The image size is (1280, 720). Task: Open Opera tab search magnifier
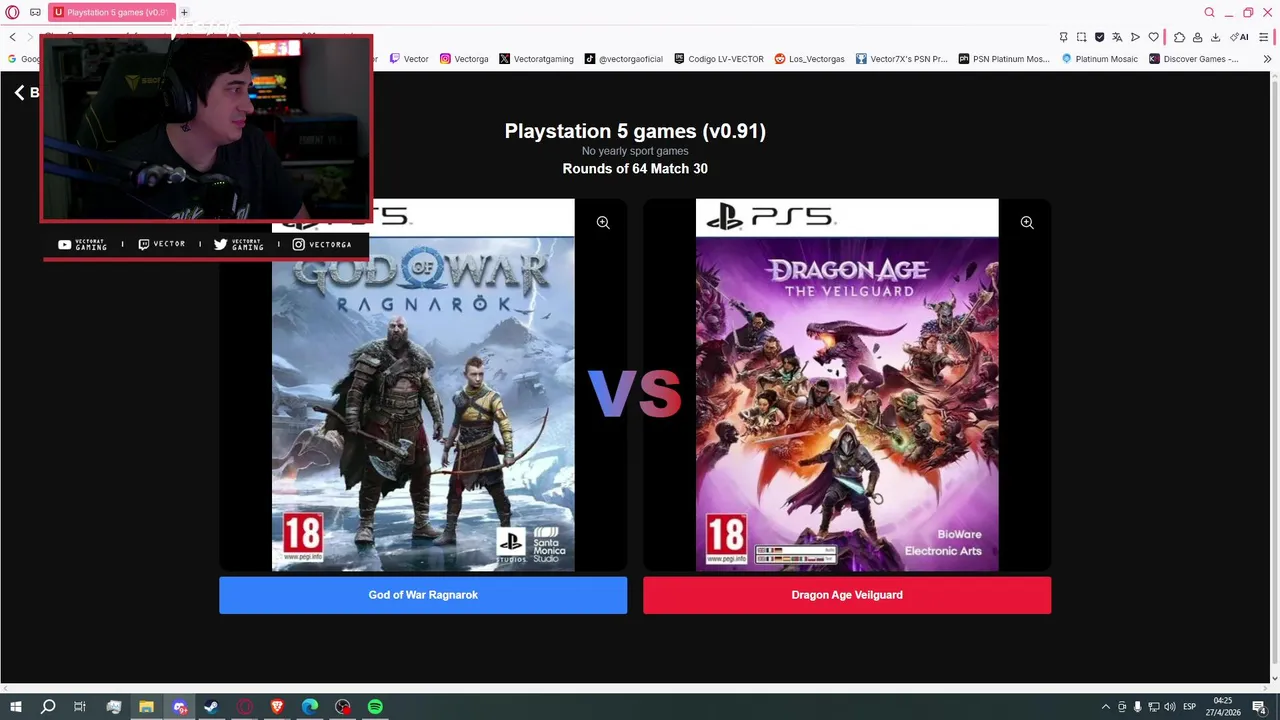[1209, 12]
